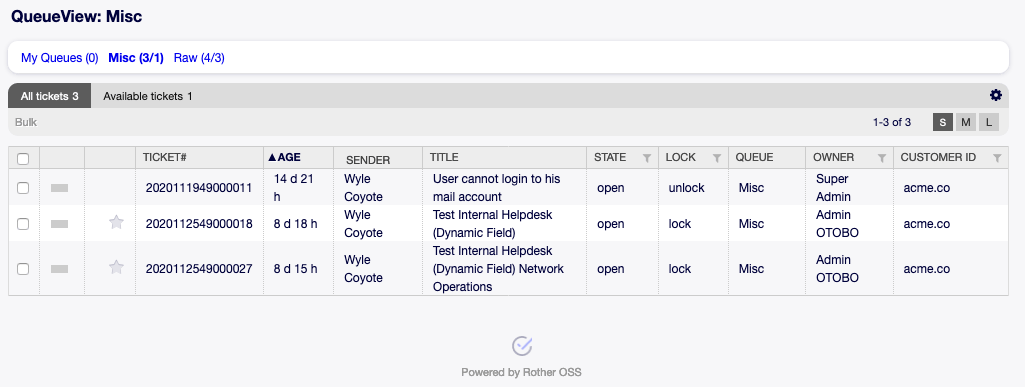
Task: Click title ending 'Network Operations'
Action: 498,269
